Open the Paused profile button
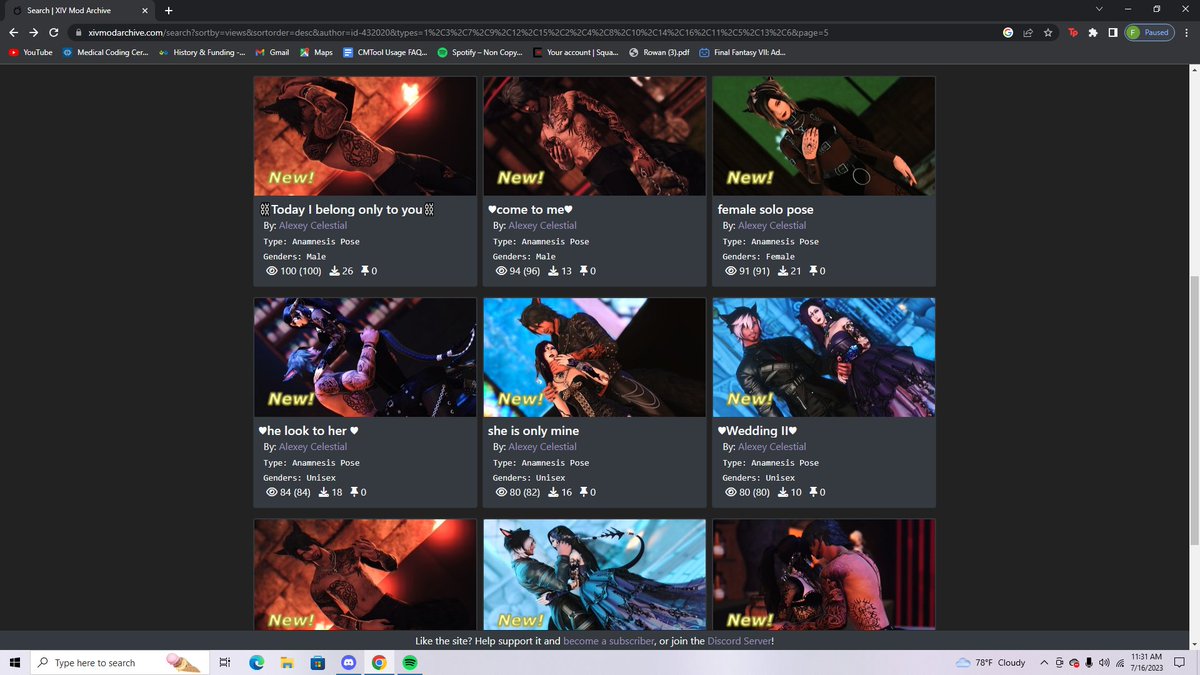The image size is (1200, 675). [x=1148, y=32]
